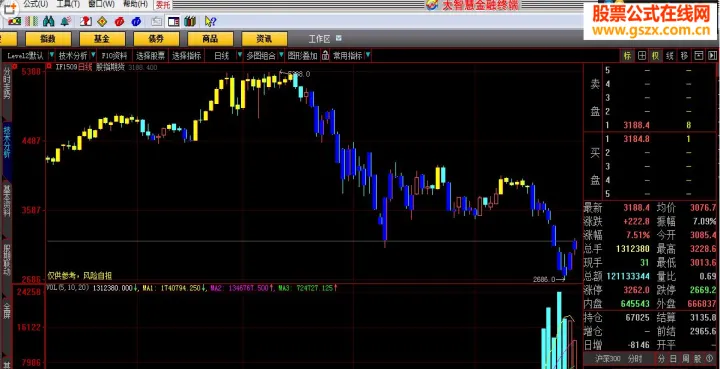Screen dimensions: 720x369
Task: Open the 工具(T) menu
Action: pyautogui.click(x=68, y=4)
